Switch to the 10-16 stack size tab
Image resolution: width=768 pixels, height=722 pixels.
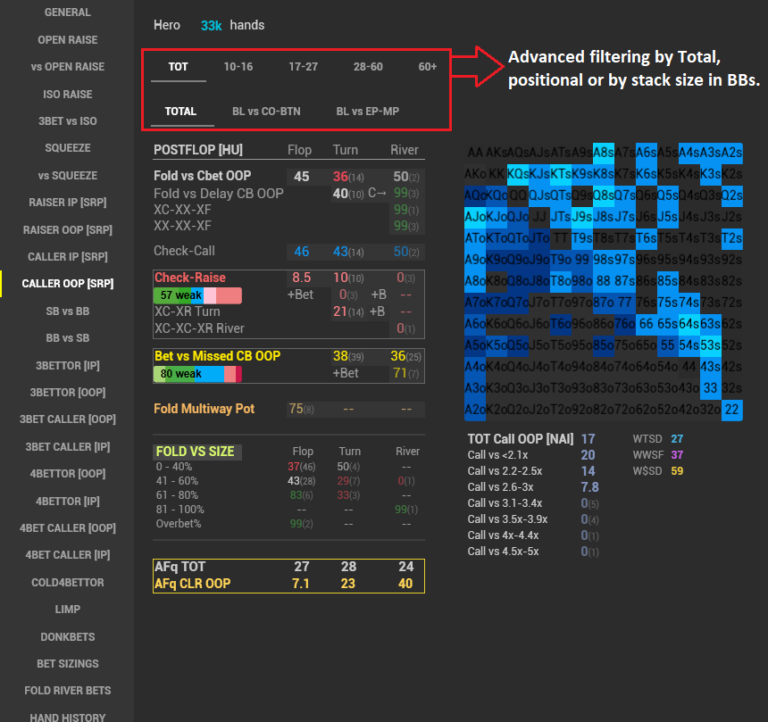point(238,67)
